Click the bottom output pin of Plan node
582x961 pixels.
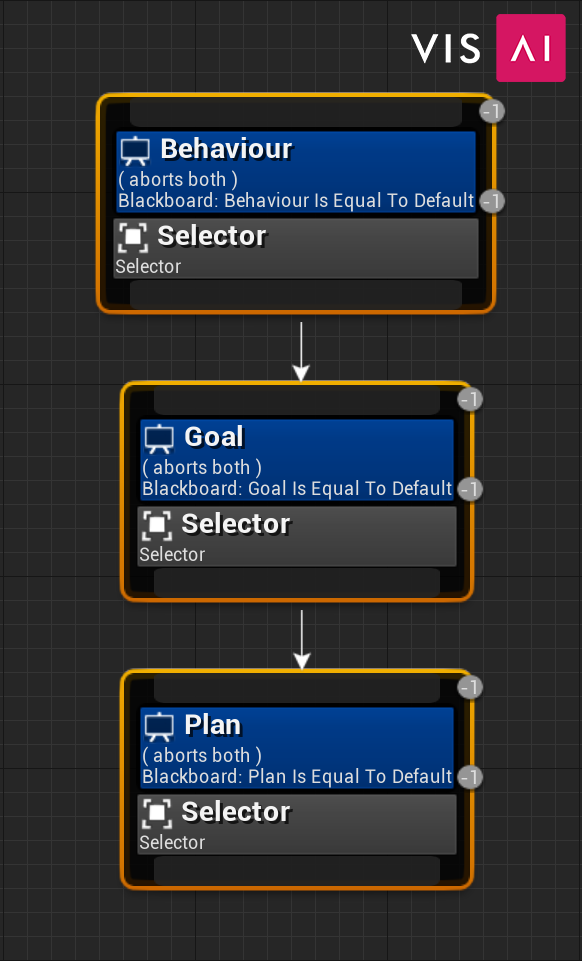(297, 870)
